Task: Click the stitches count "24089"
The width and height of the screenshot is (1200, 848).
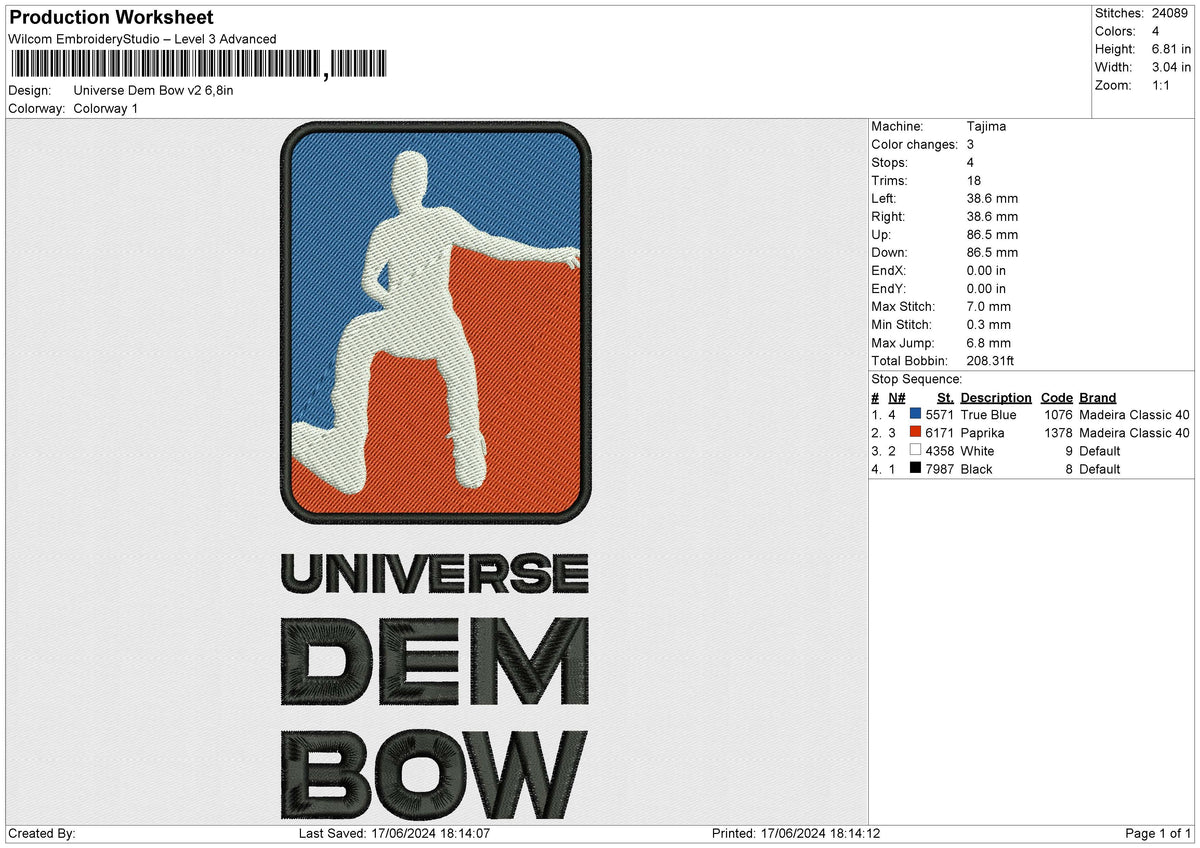Action: [1170, 13]
